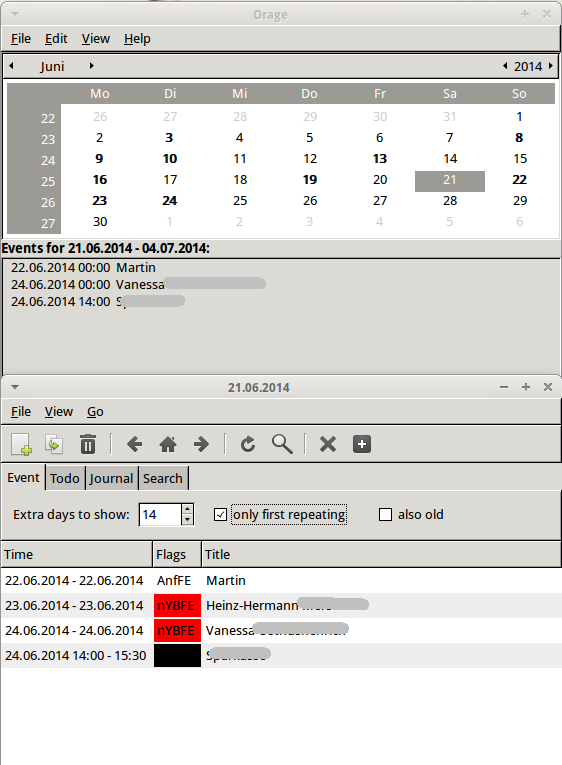Select day 30 of June in calendar

(x=100, y=222)
